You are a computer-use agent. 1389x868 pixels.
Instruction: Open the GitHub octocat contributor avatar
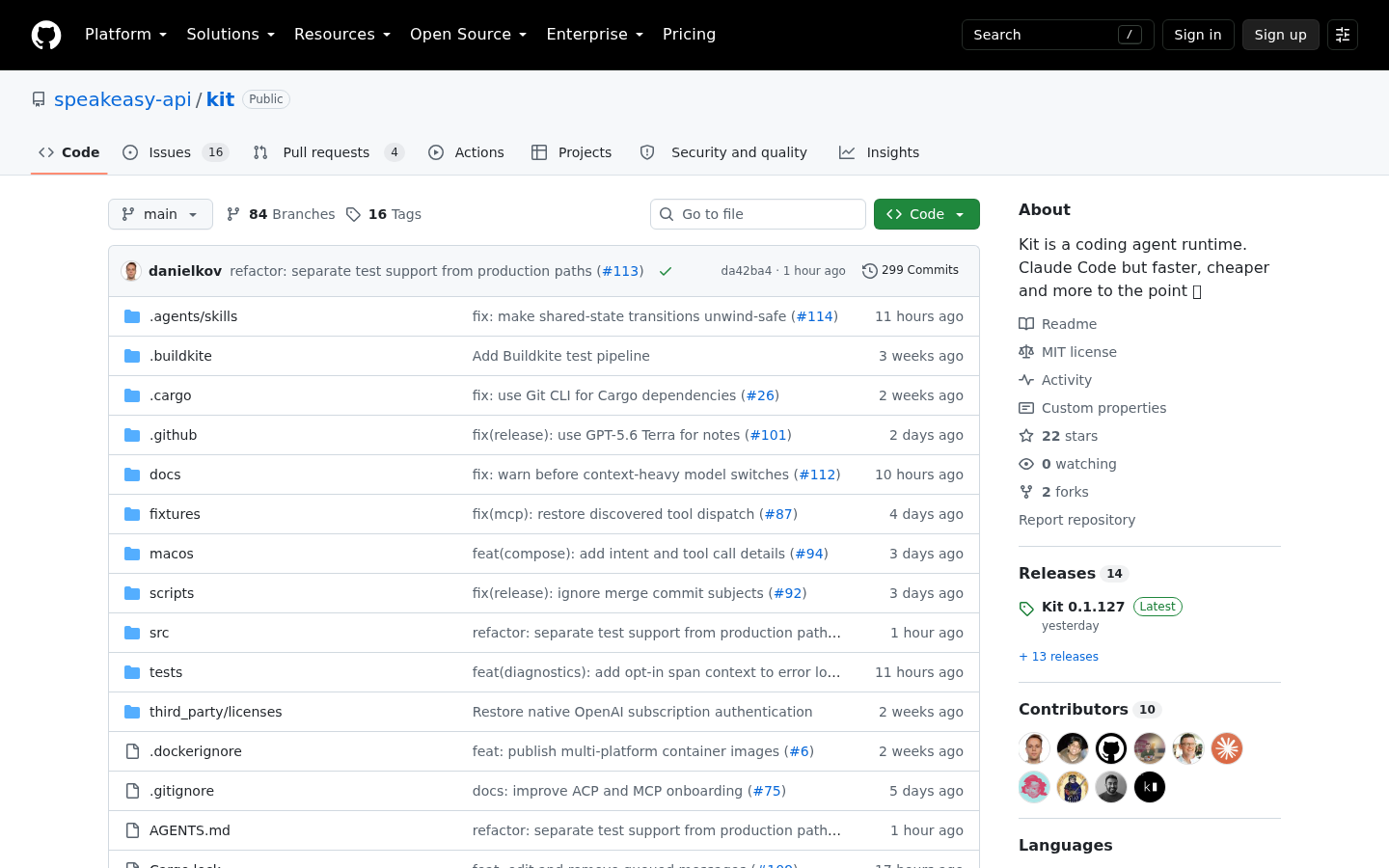pos(1111,748)
